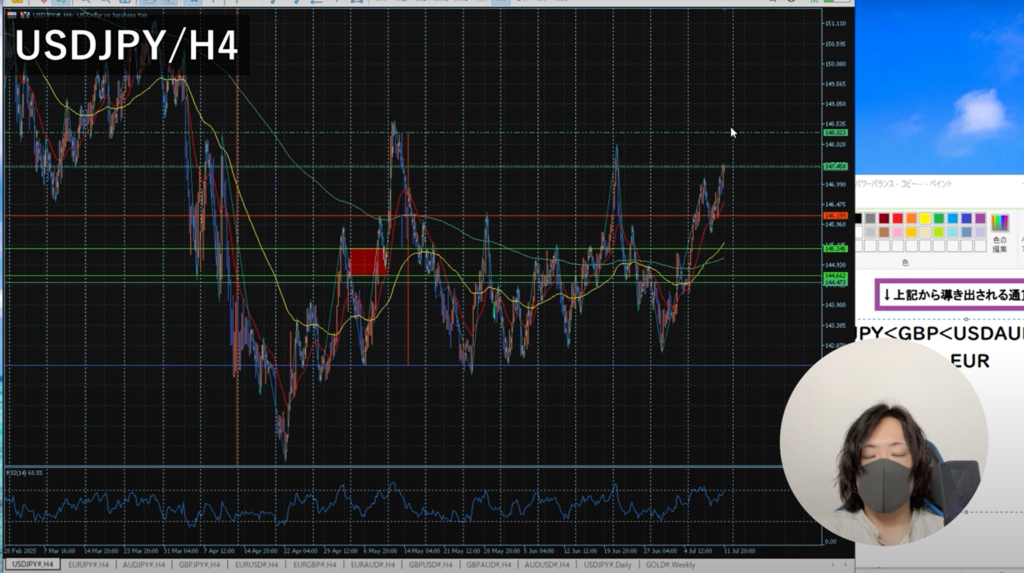This screenshot has height=573, width=1024.
Task: Select light blue swatch in Paint palette
Action: pyautogui.click(x=953, y=218)
